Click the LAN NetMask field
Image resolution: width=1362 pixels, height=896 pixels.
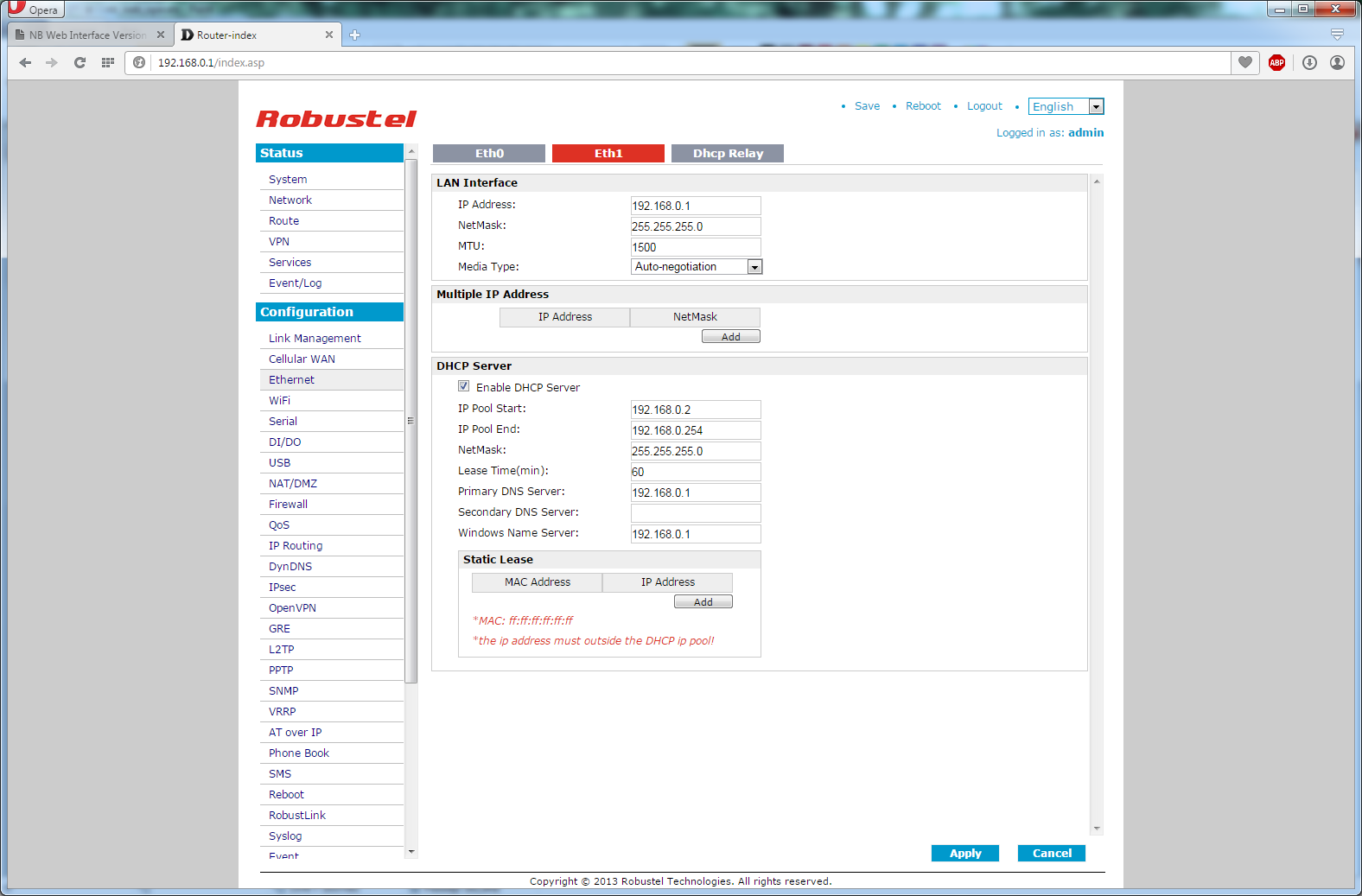(696, 226)
